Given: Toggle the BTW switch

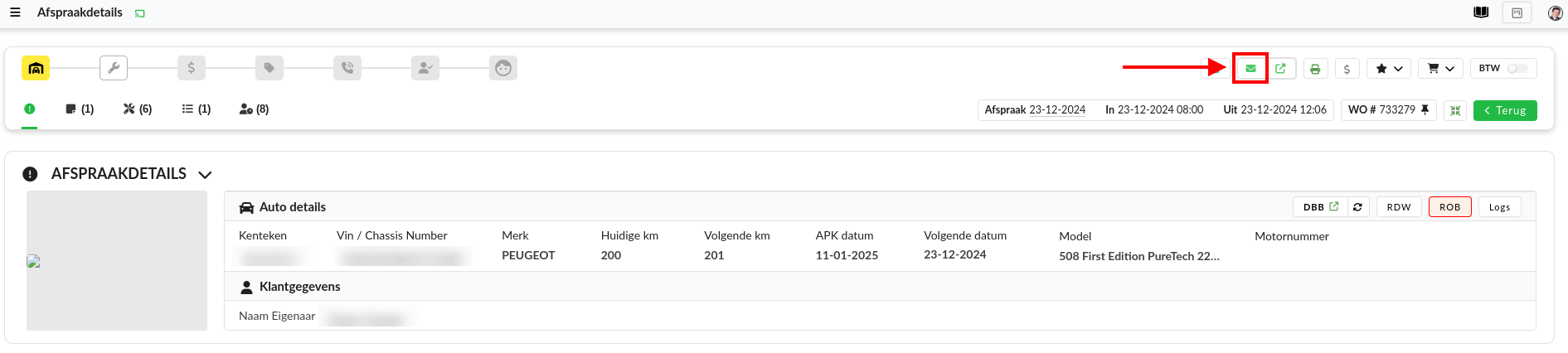Looking at the screenshot, I should pyautogui.click(x=1517, y=68).
